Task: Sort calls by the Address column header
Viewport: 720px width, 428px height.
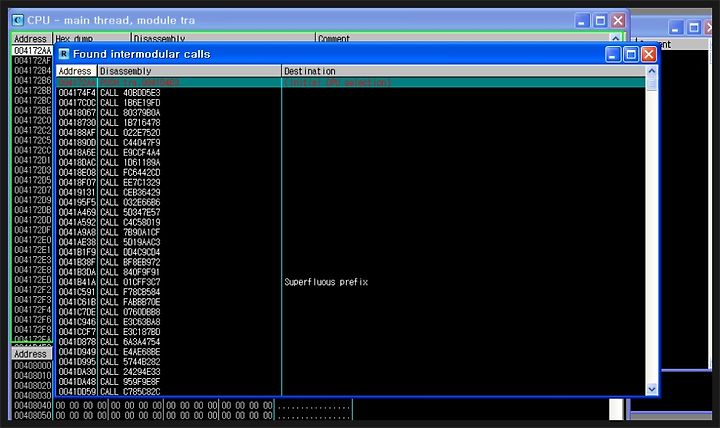Action: (x=76, y=71)
